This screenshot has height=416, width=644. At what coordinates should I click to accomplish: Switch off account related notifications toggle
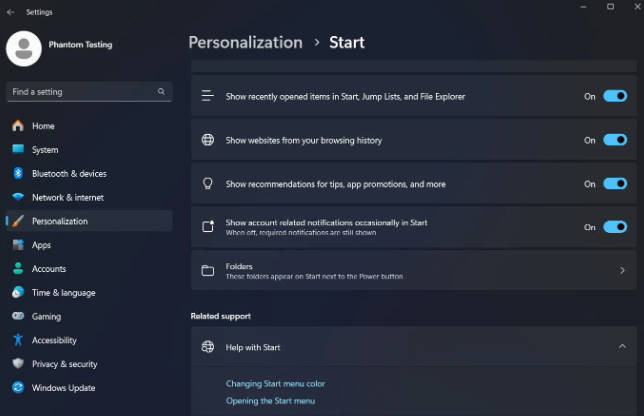click(x=615, y=227)
